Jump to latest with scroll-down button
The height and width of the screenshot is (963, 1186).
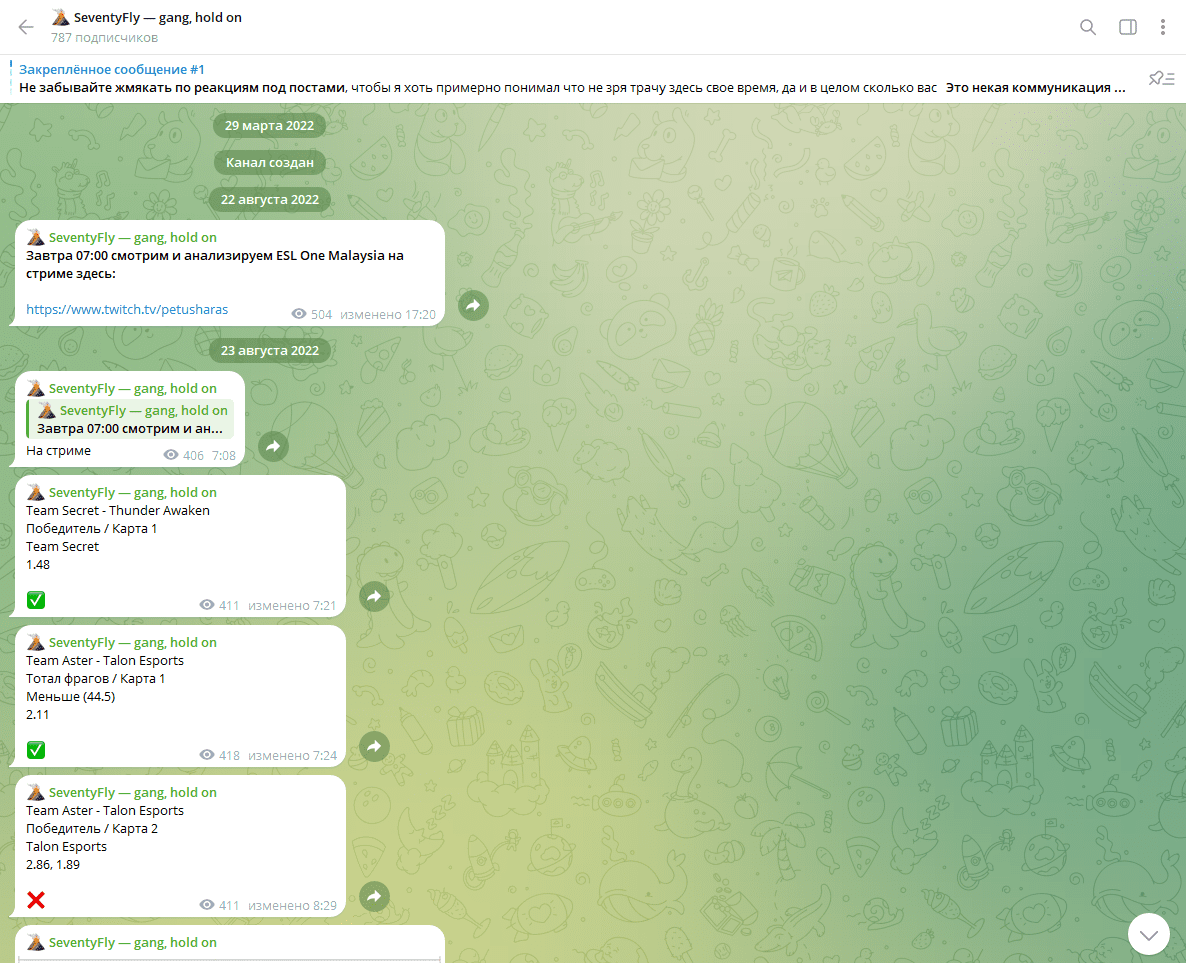pos(1148,934)
